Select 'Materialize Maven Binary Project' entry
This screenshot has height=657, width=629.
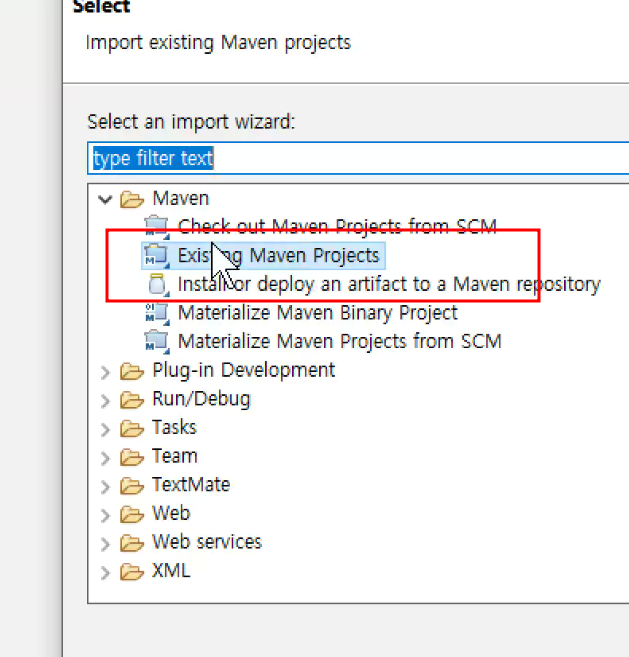pyautogui.click(x=318, y=313)
